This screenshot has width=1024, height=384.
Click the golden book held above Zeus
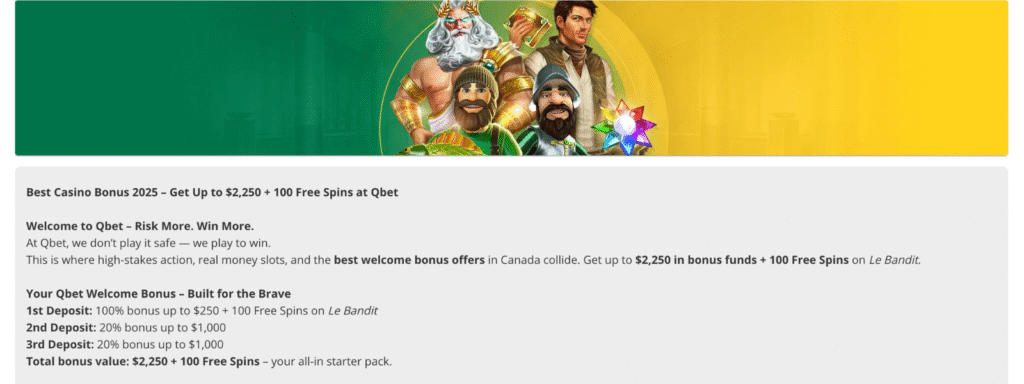(528, 25)
